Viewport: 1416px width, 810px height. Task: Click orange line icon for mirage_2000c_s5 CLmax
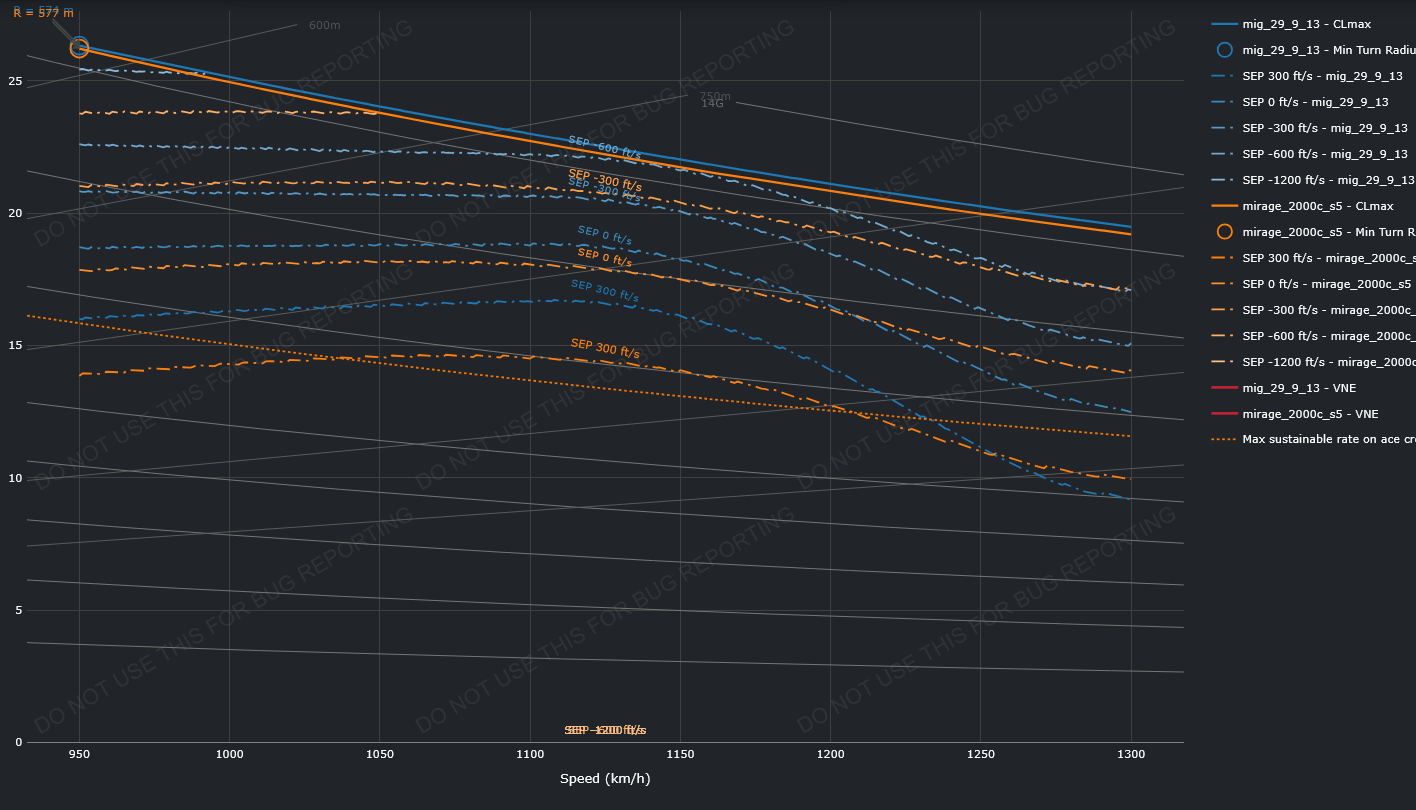click(x=1225, y=206)
